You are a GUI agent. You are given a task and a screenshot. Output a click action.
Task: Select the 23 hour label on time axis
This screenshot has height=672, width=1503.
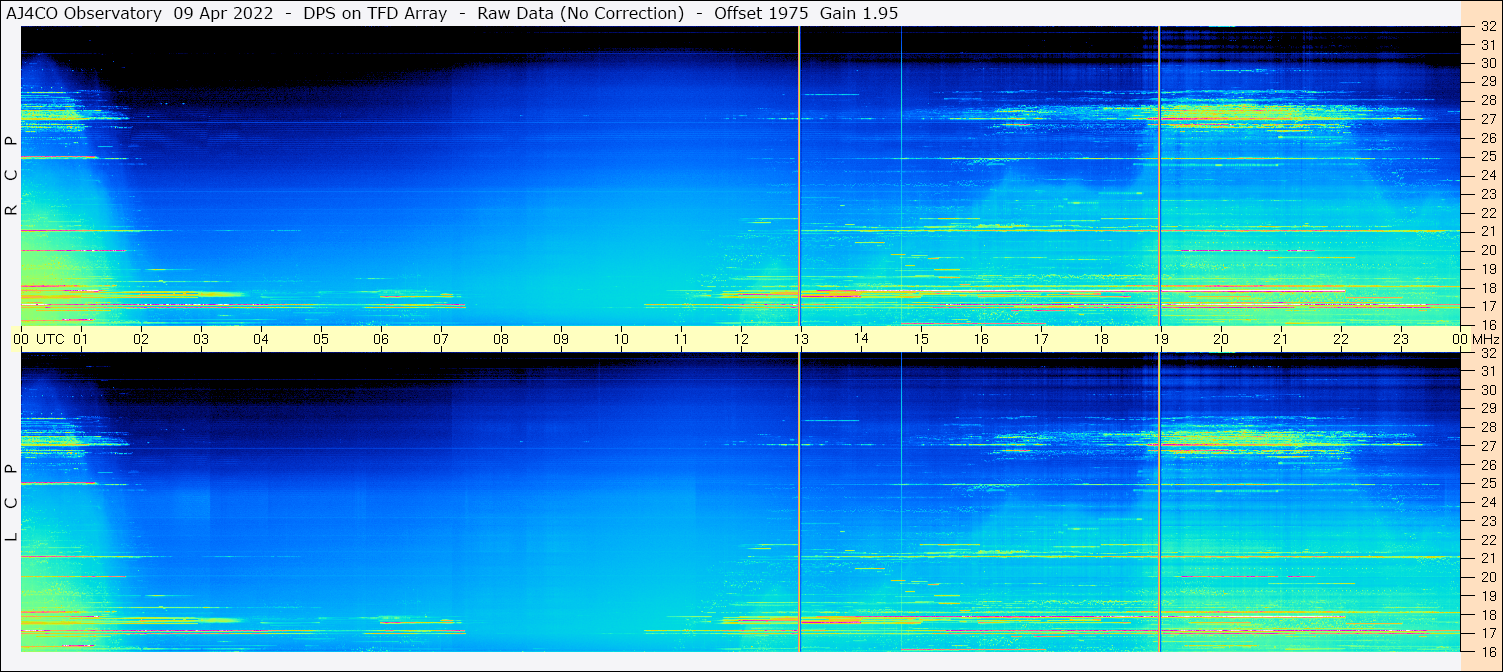click(1401, 339)
